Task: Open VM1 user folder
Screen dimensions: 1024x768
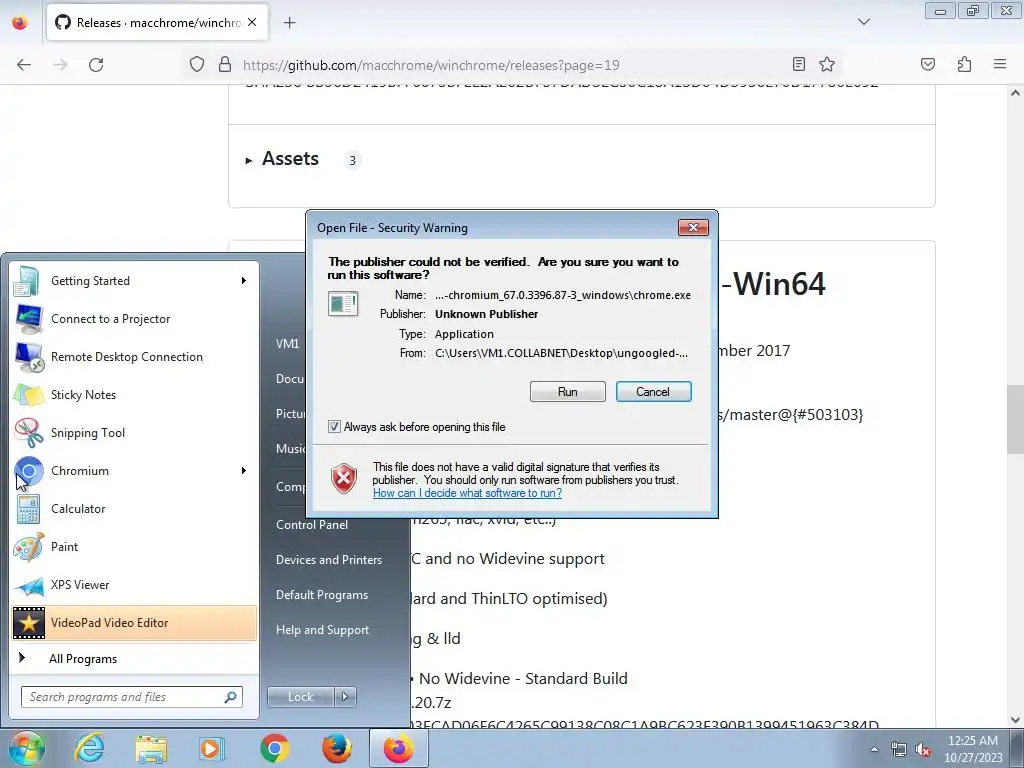Action: 288,344
